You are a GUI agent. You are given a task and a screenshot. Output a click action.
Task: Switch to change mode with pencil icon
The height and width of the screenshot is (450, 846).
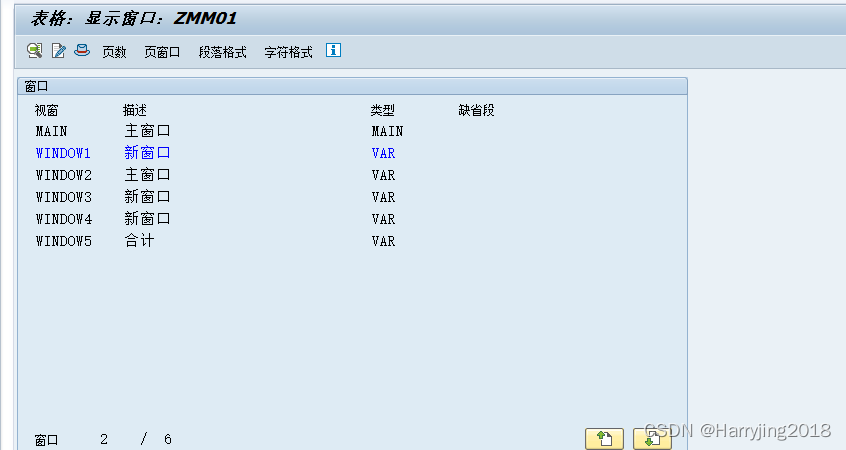(x=58, y=51)
